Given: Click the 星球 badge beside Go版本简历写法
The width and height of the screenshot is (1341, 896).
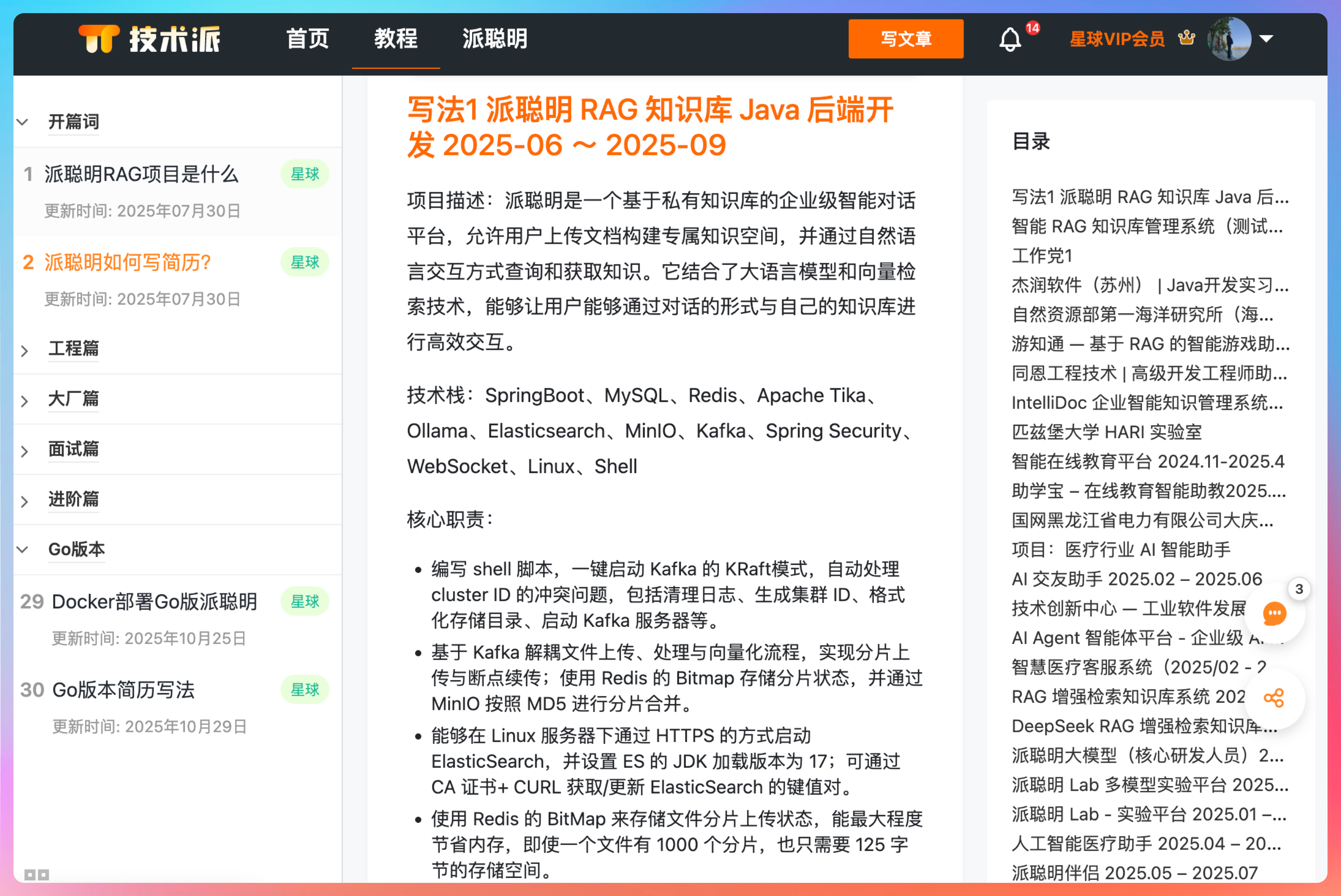Looking at the screenshot, I should [x=305, y=690].
